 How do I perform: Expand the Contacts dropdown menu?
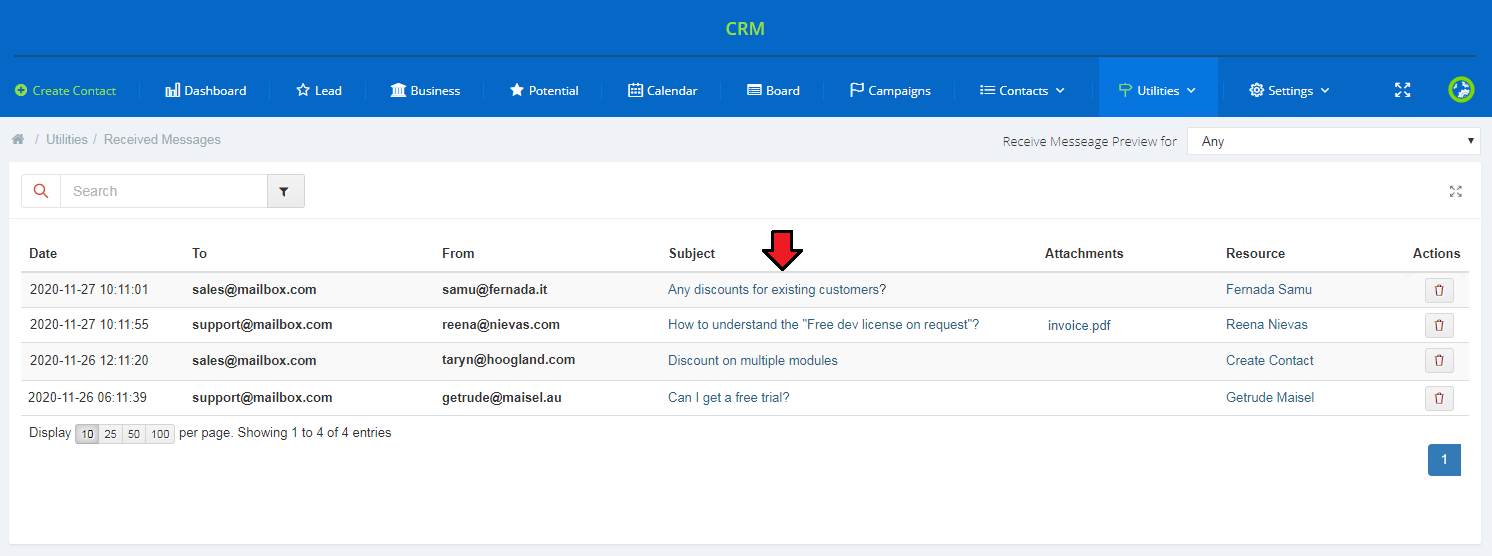(1022, 90)
